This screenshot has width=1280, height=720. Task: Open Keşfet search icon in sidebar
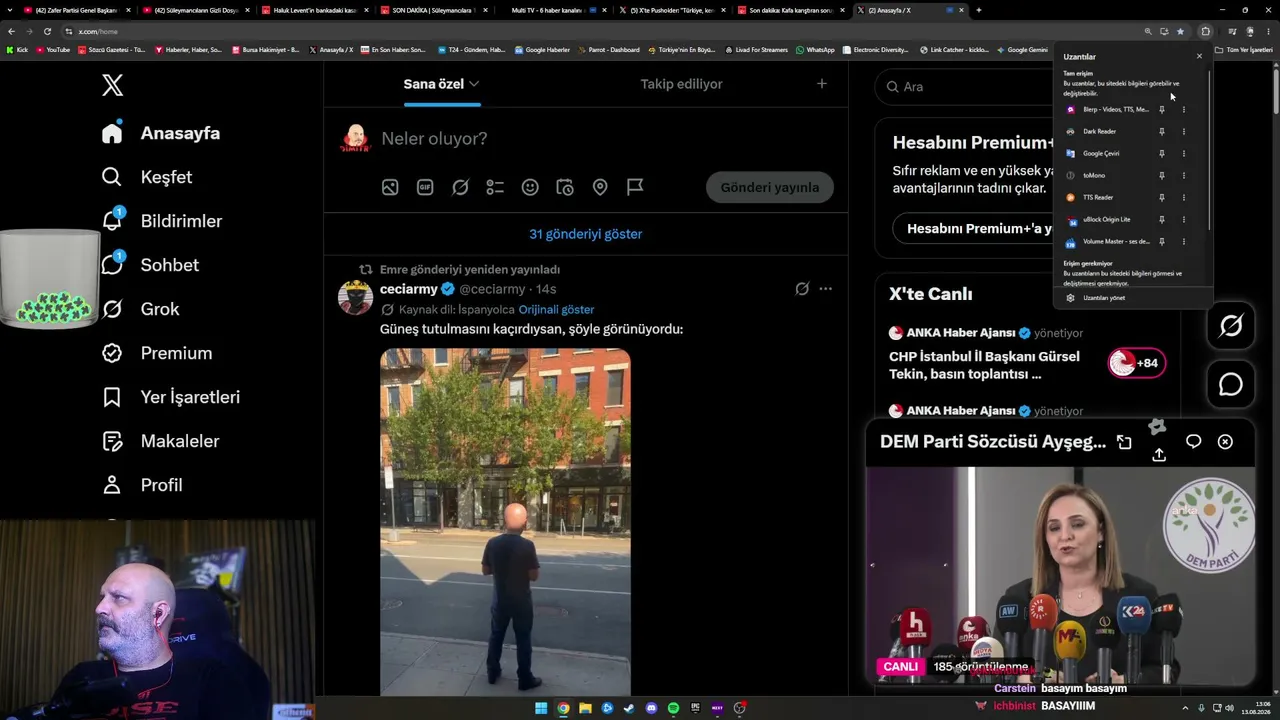click(112, 177)
